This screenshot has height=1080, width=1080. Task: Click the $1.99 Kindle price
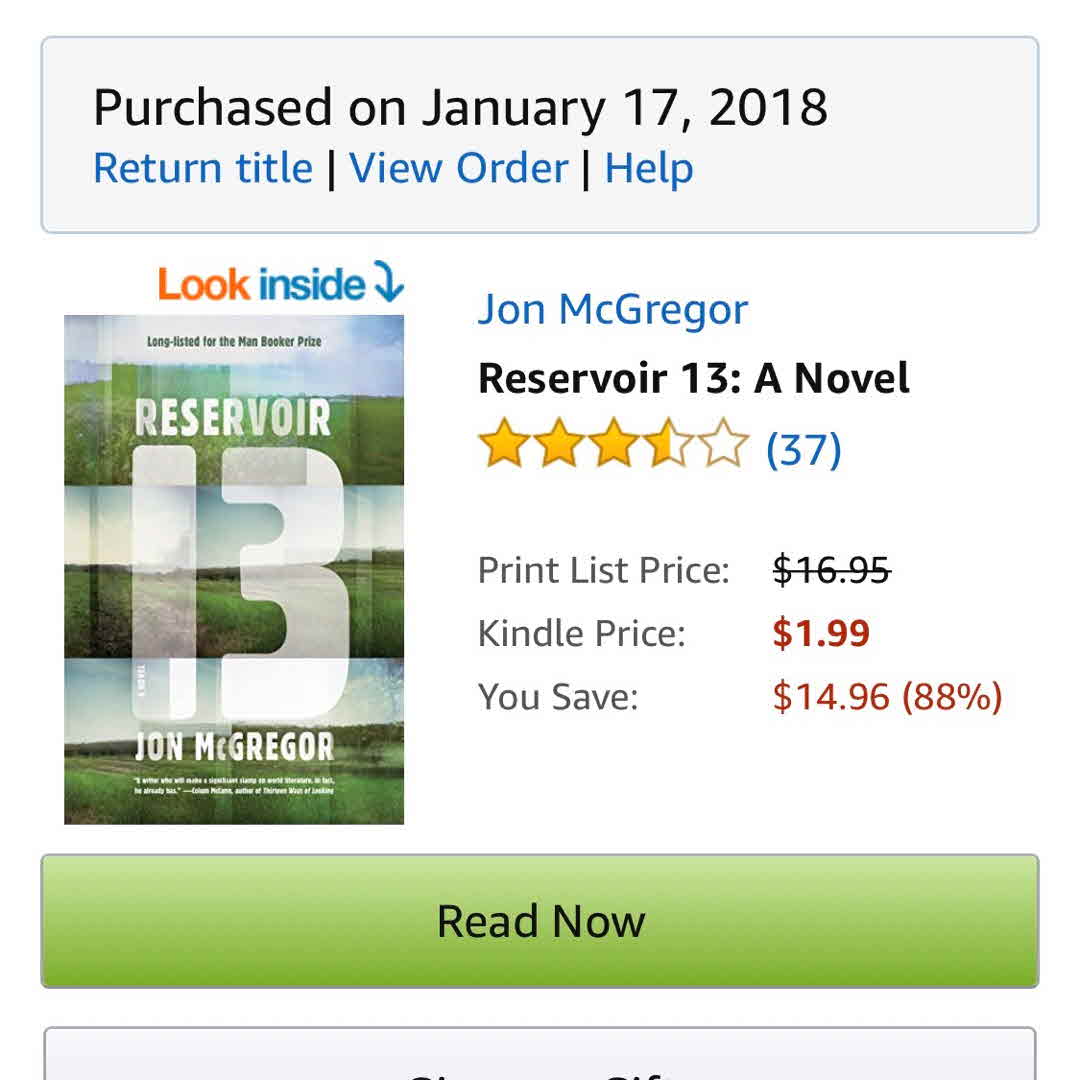pos(821,633)
